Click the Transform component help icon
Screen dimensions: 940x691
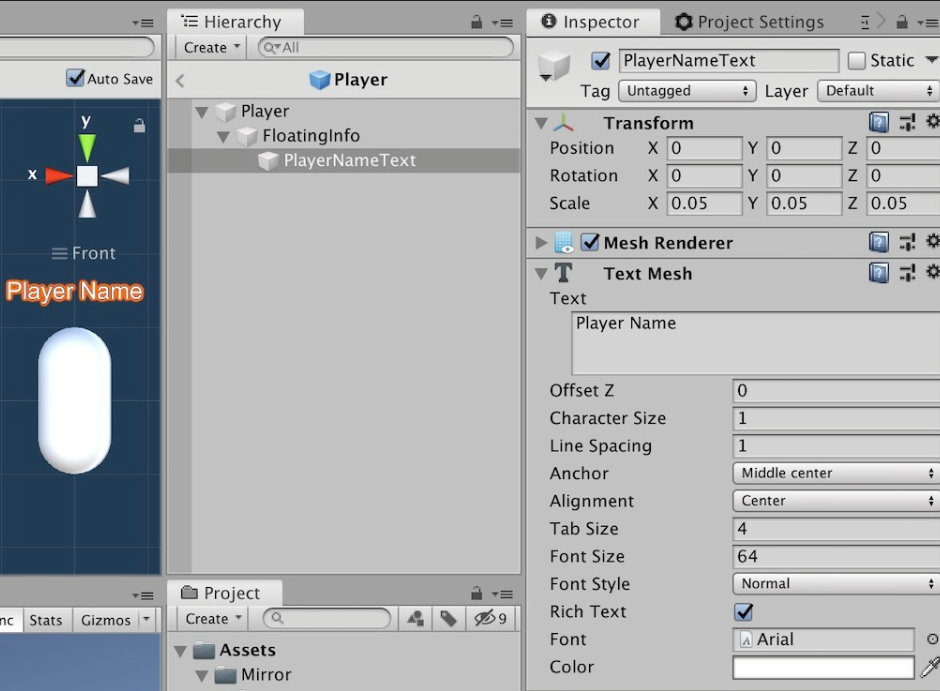point(878,123)
